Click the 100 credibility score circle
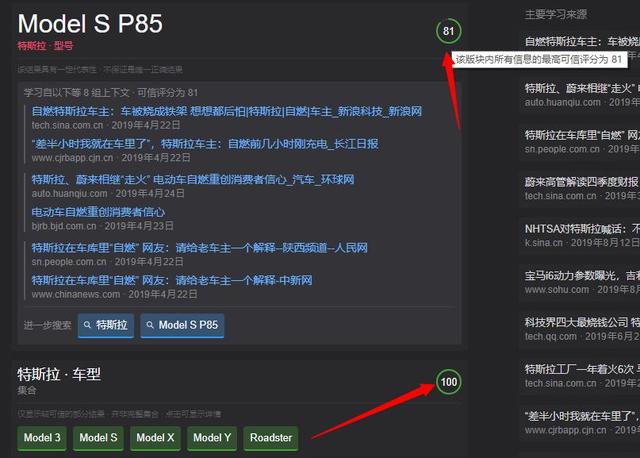Screen dimensions: 640x458 point(449,382)
